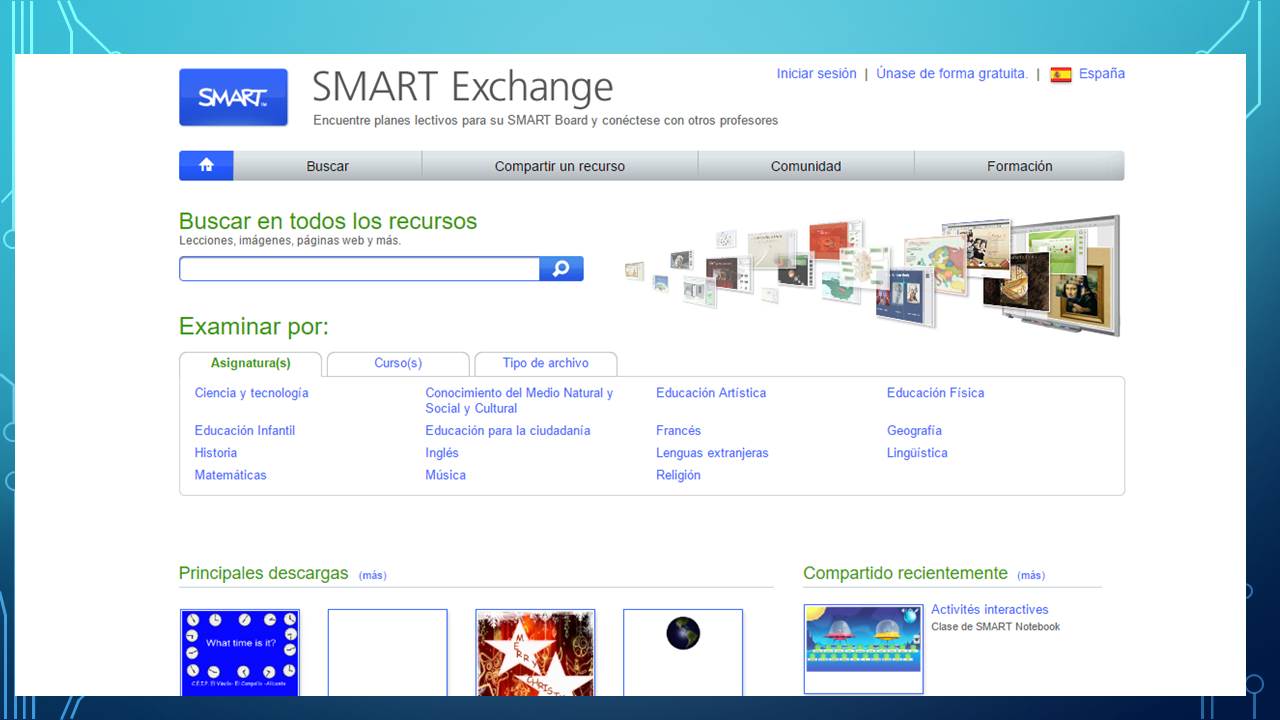Screen dimensions: 1280x720
Task: Click the SMART Exchange title
Action: coord(463,87)
